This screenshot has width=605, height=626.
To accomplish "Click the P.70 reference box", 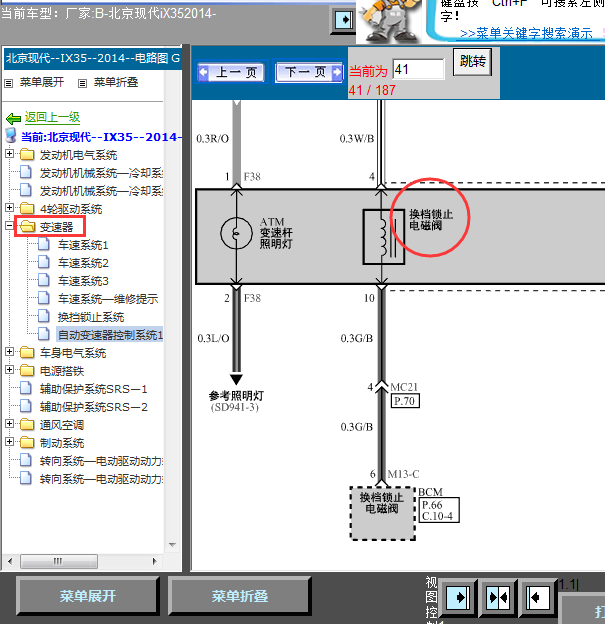I will [405, 401].
